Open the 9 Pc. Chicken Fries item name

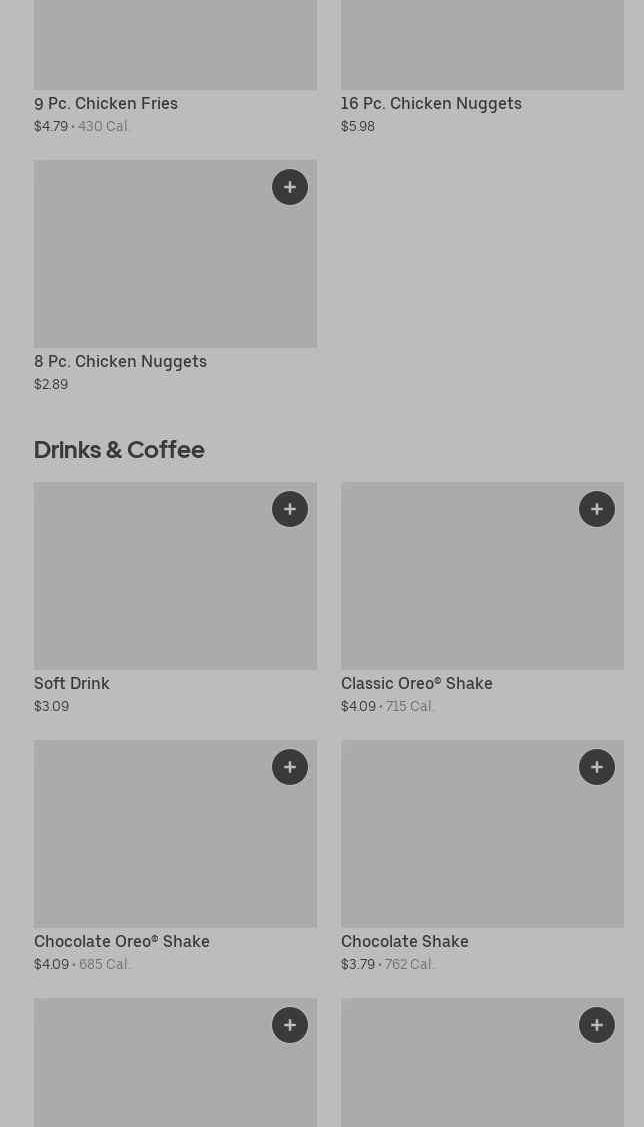pyautogui.click(x=106, y=104)
